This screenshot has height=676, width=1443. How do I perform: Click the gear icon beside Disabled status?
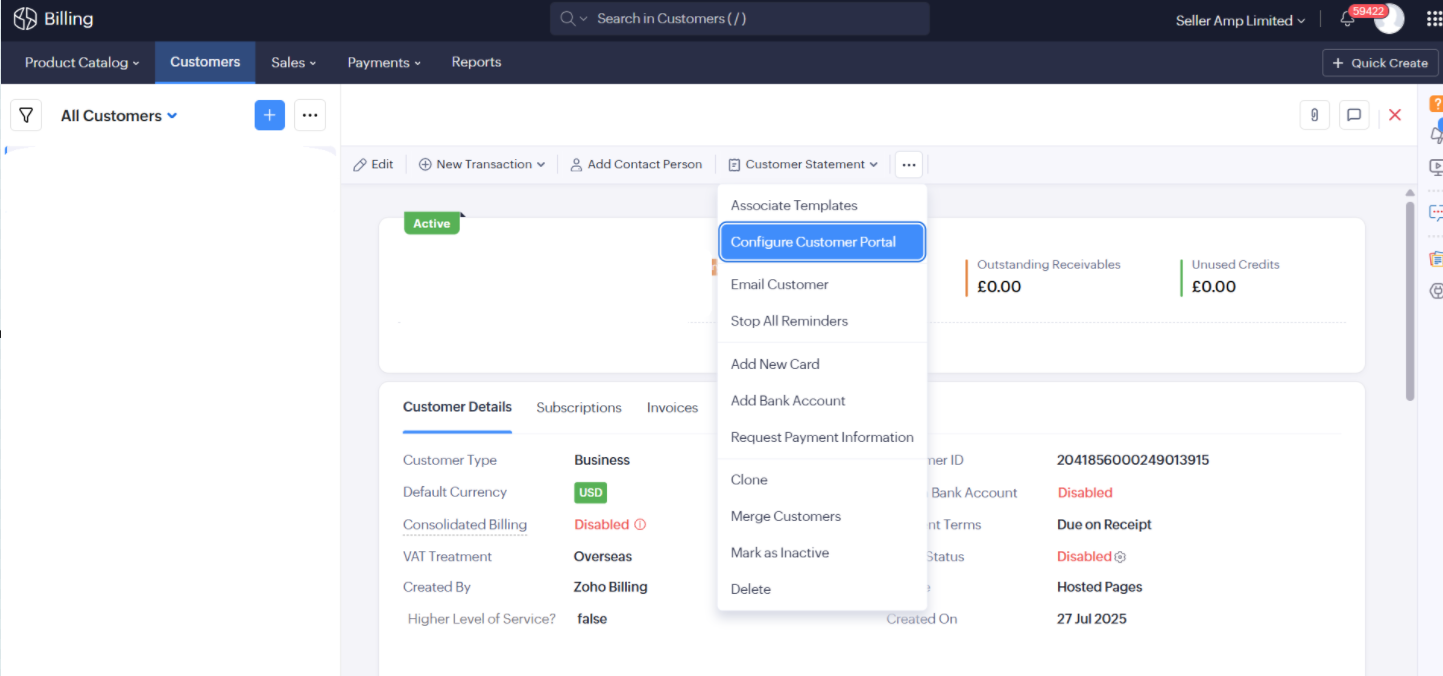pos(1120,557)
